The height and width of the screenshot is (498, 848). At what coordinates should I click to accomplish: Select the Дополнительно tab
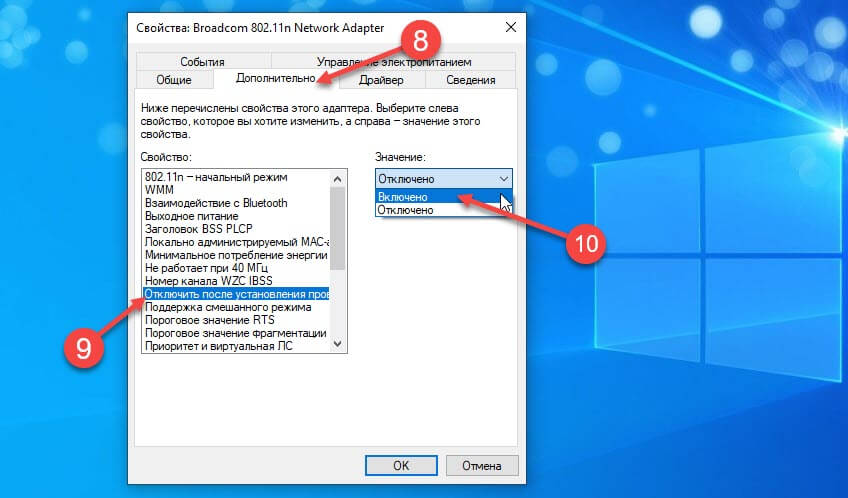click(x=276, y=78)
